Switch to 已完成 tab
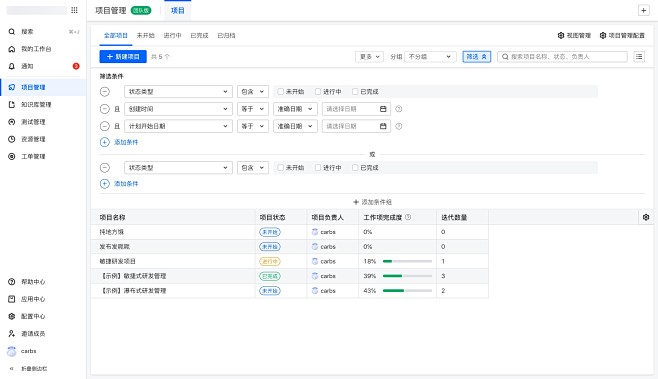Screen dimensions: 658x379 (x=199, y=36)
